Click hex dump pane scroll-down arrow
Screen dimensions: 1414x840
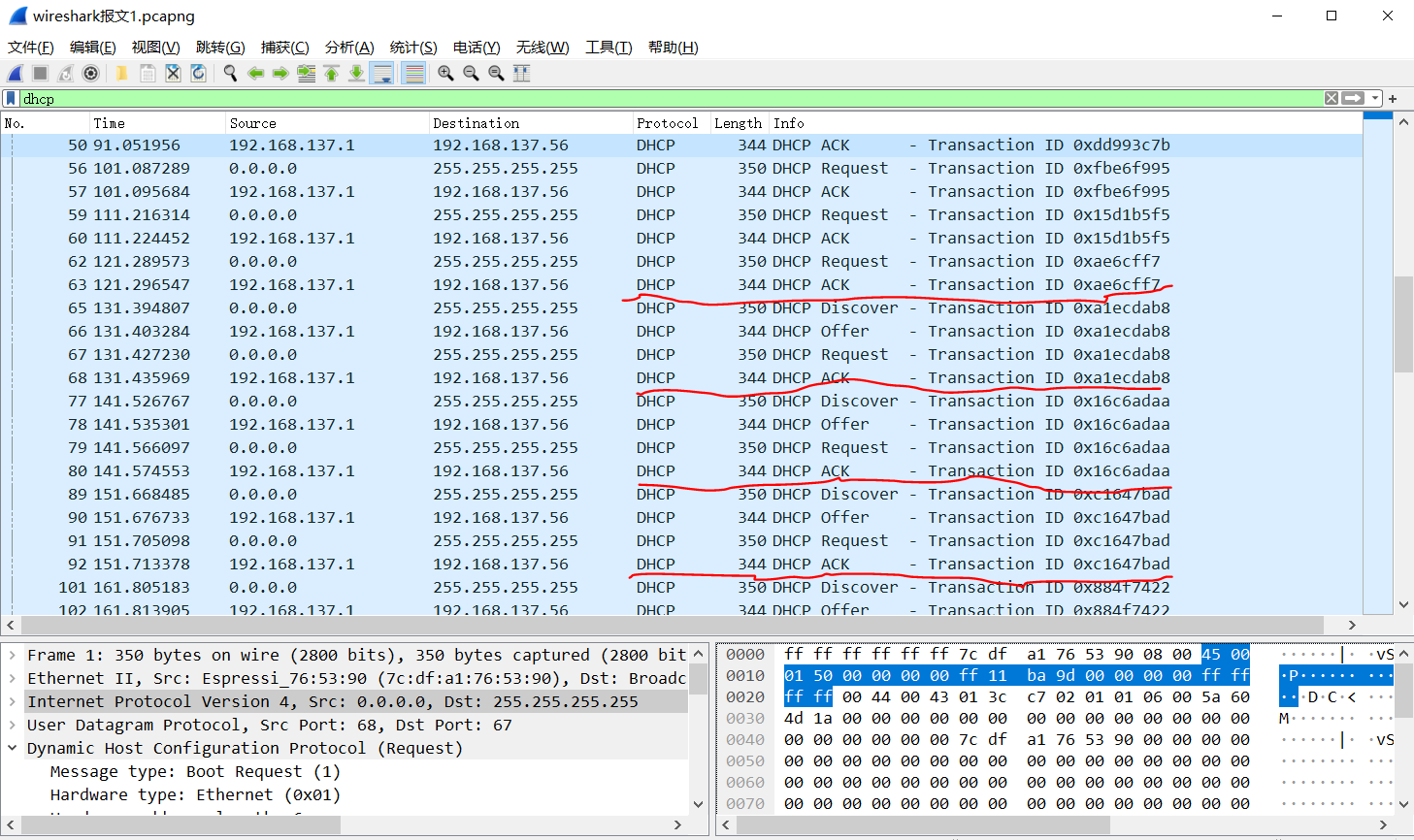click(x=1403, y=804)
